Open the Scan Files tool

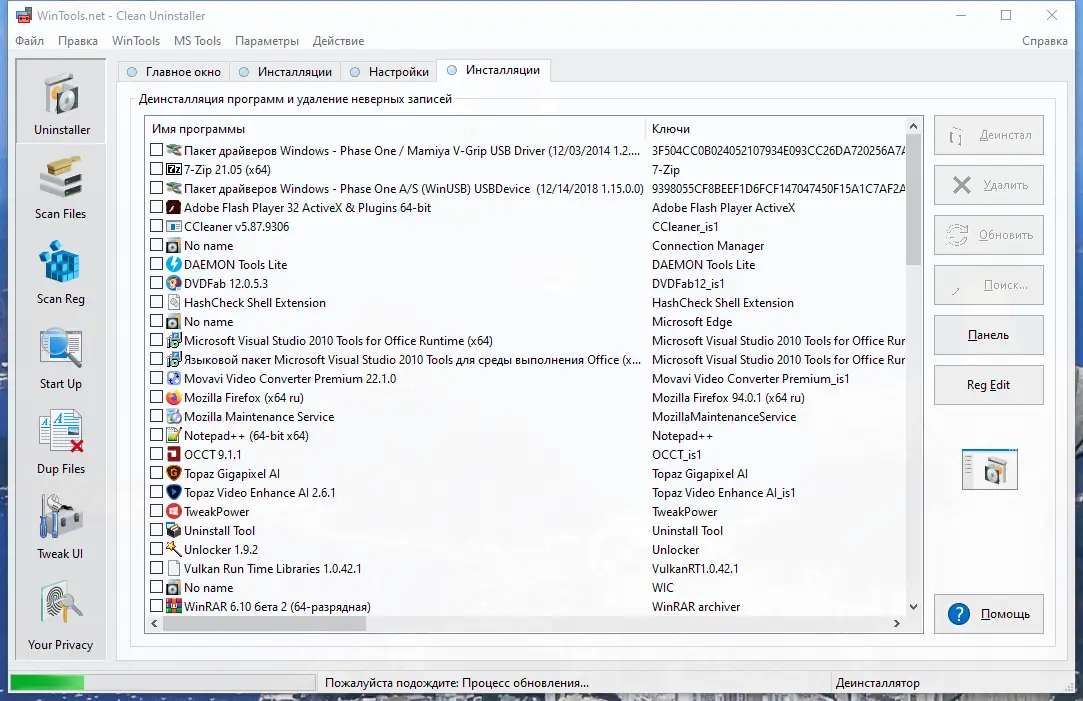[x=61, y=186]
